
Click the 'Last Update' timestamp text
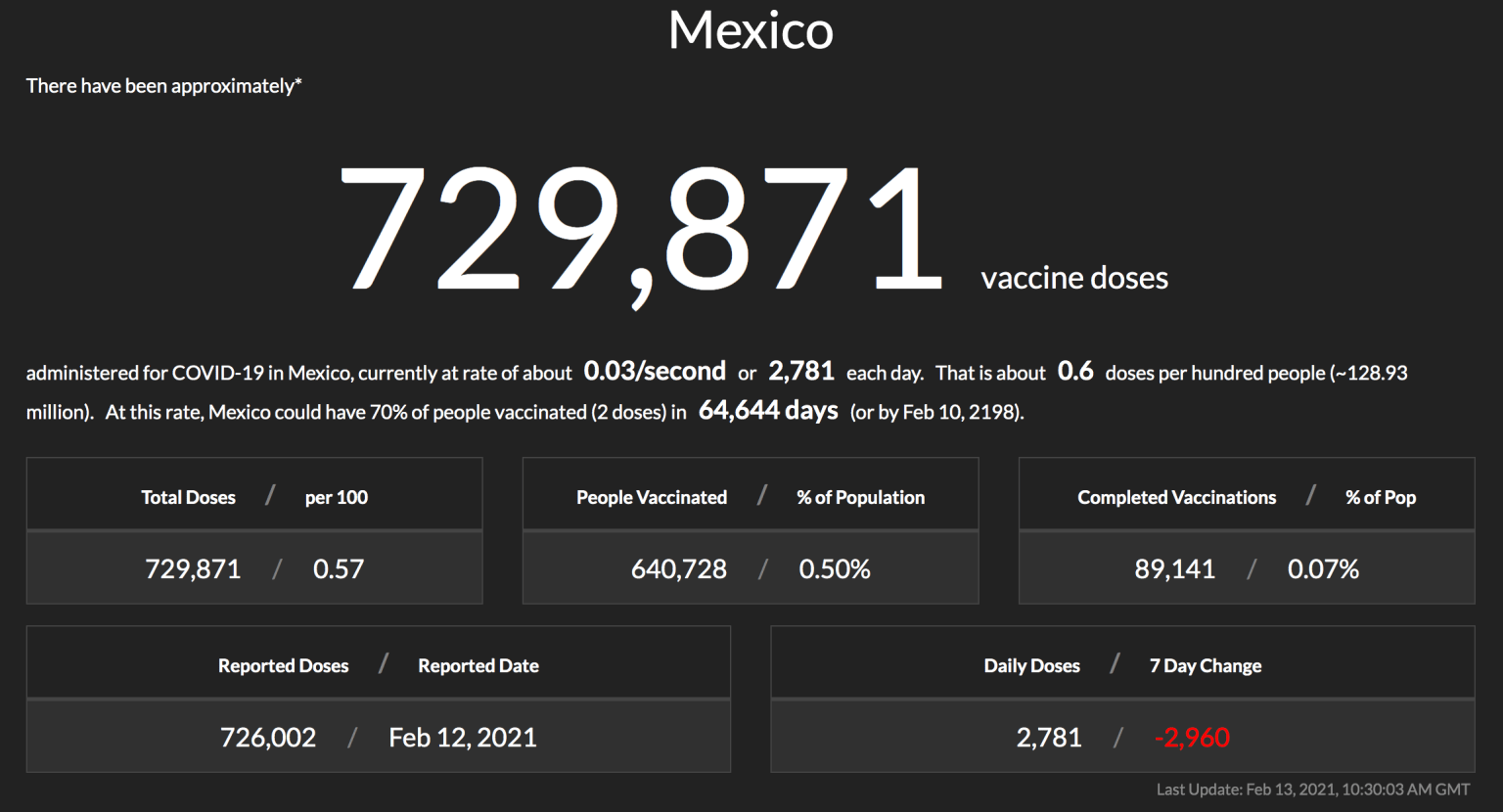1312,789
